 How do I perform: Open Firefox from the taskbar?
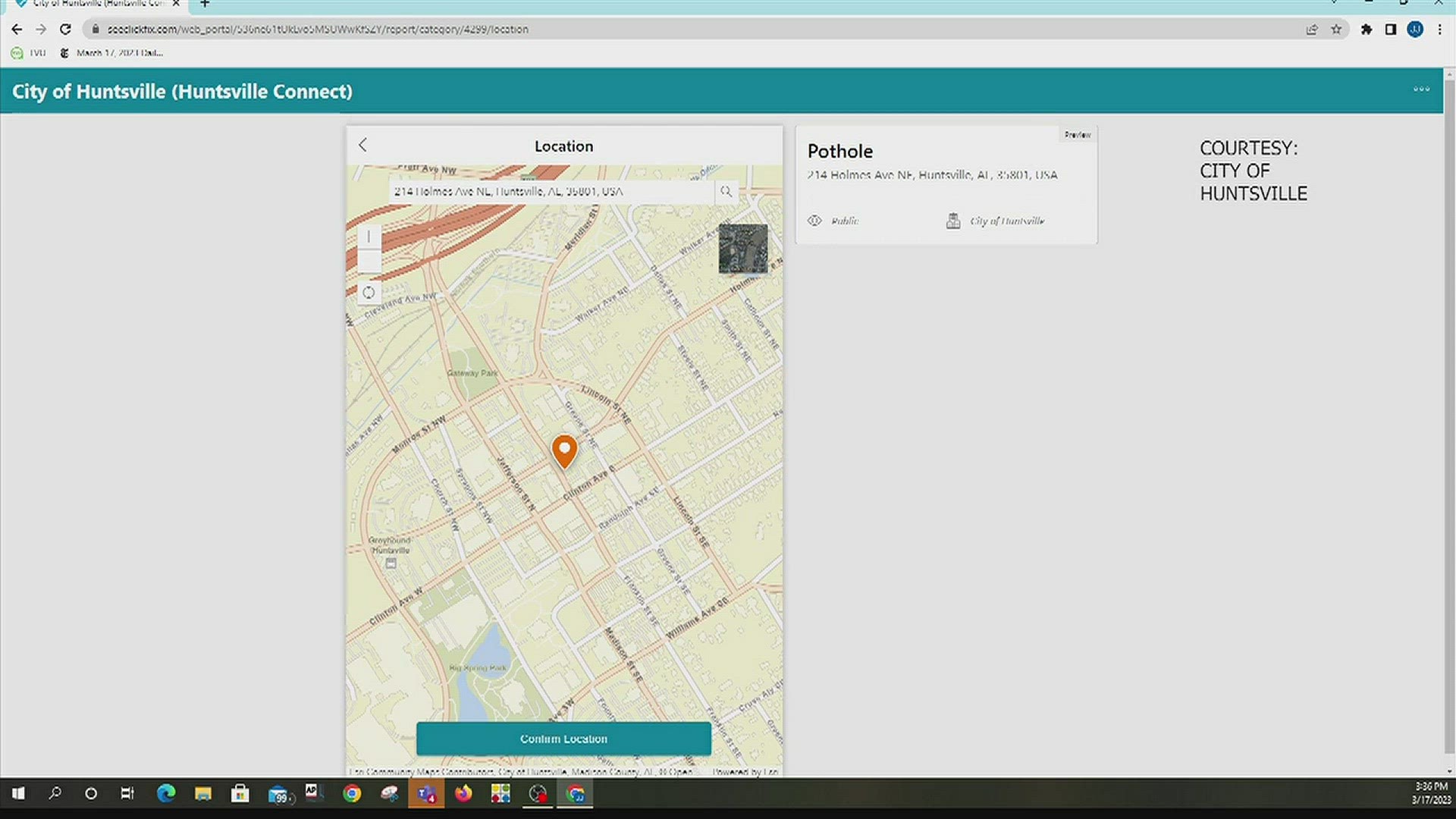463,794
